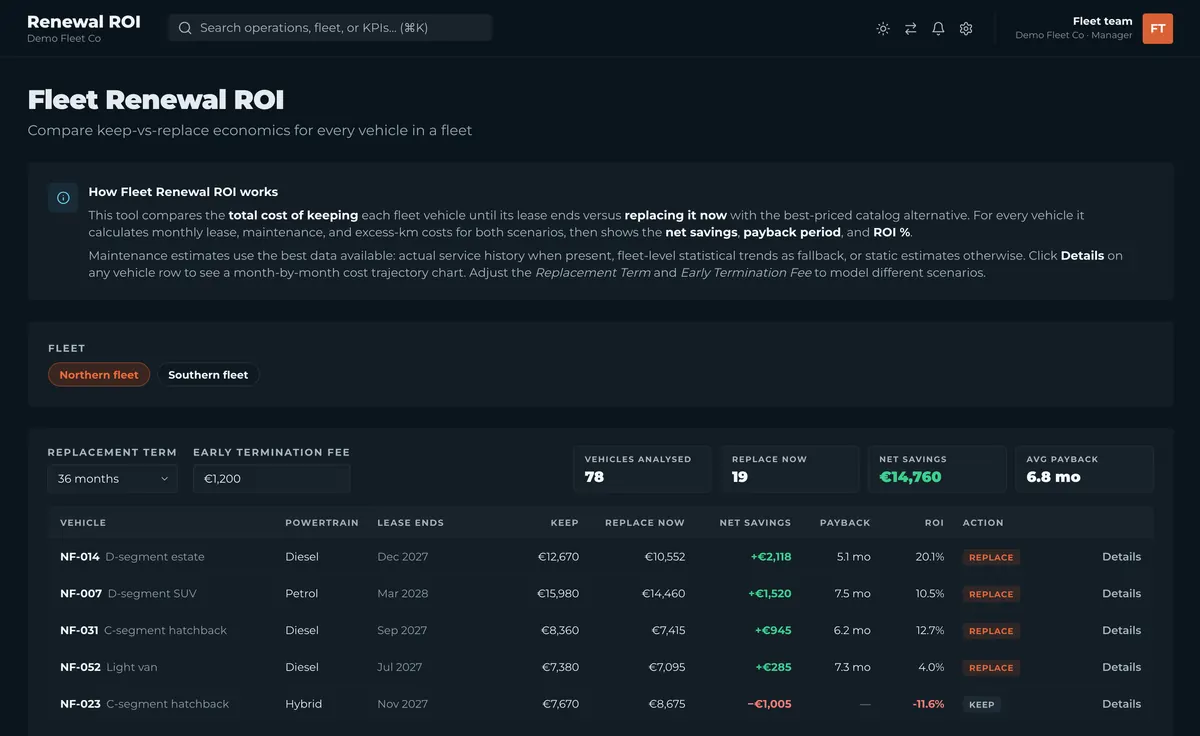Click the Replace Now 19 card
This screenshot has width=1200, height=736.
[x=790, y=469]
